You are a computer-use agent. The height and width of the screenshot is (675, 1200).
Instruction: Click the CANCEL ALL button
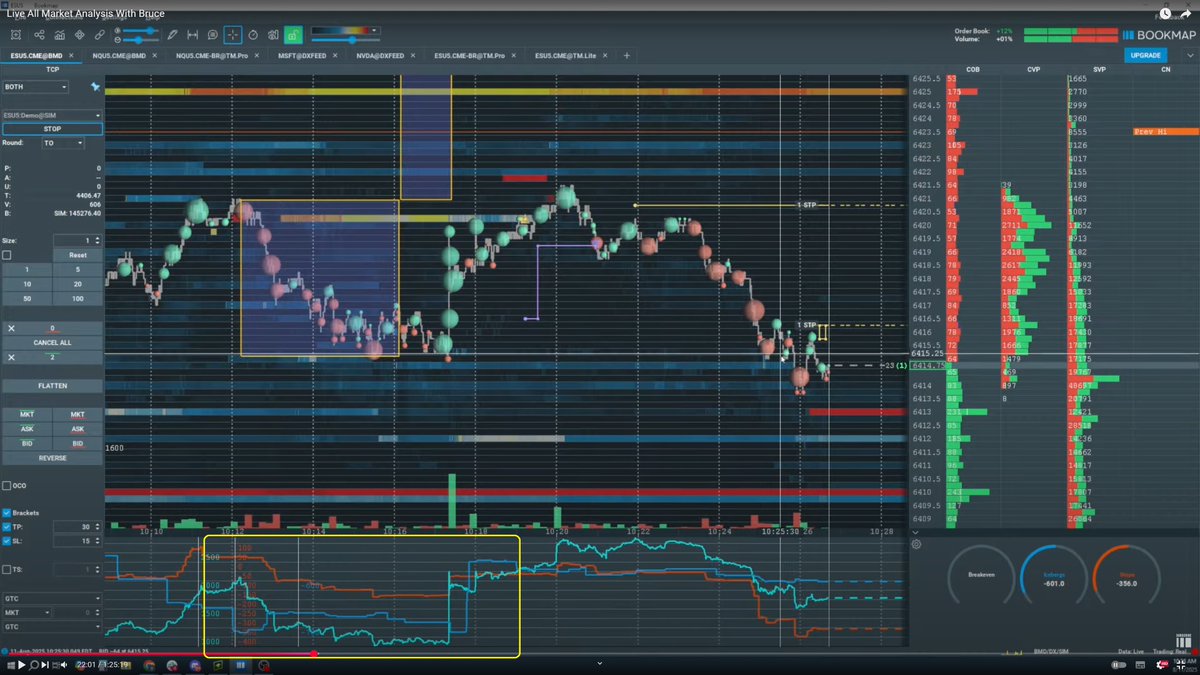coord(52,343)
